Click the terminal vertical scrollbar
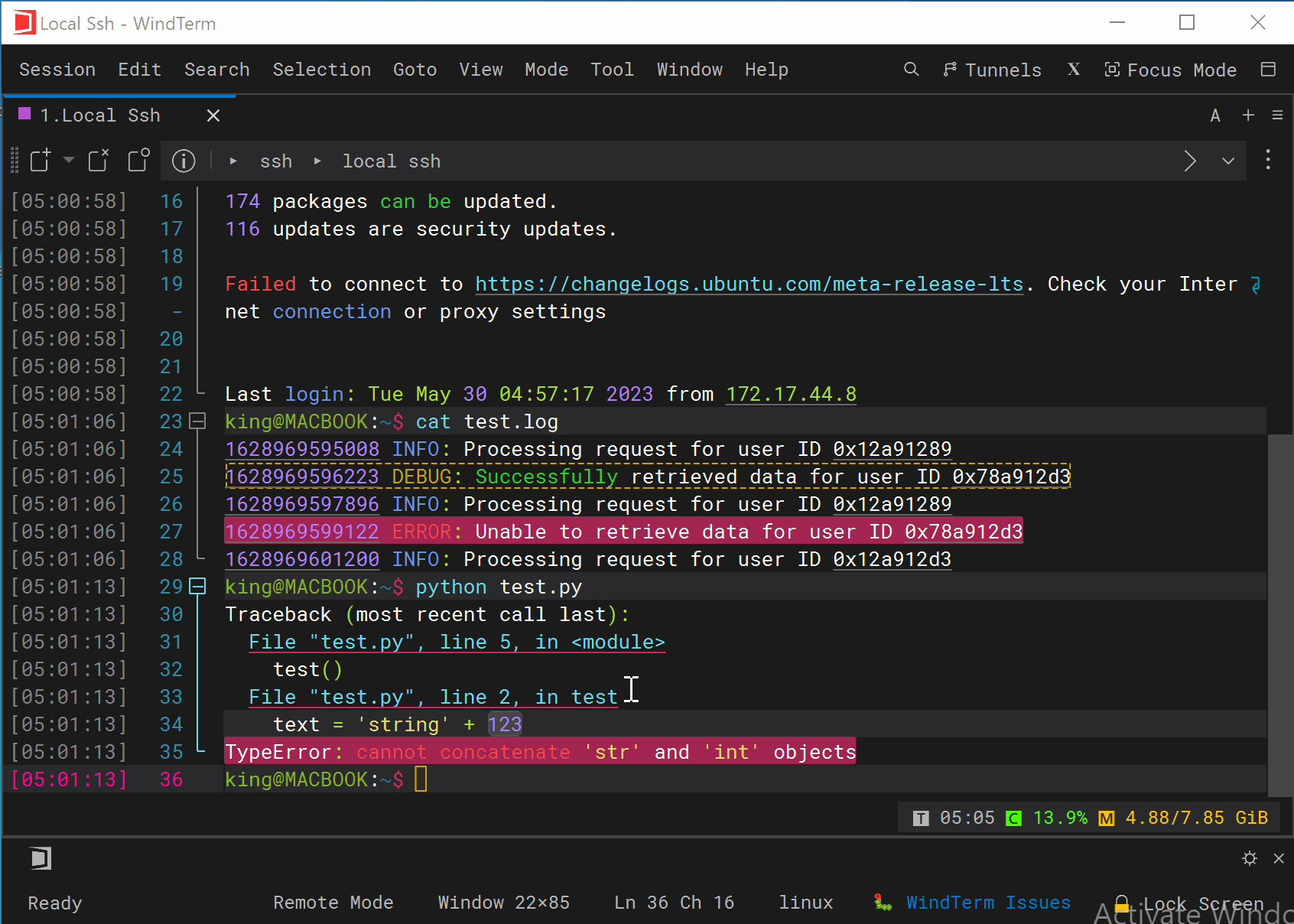1294x924 pixels. point(1280,615)
